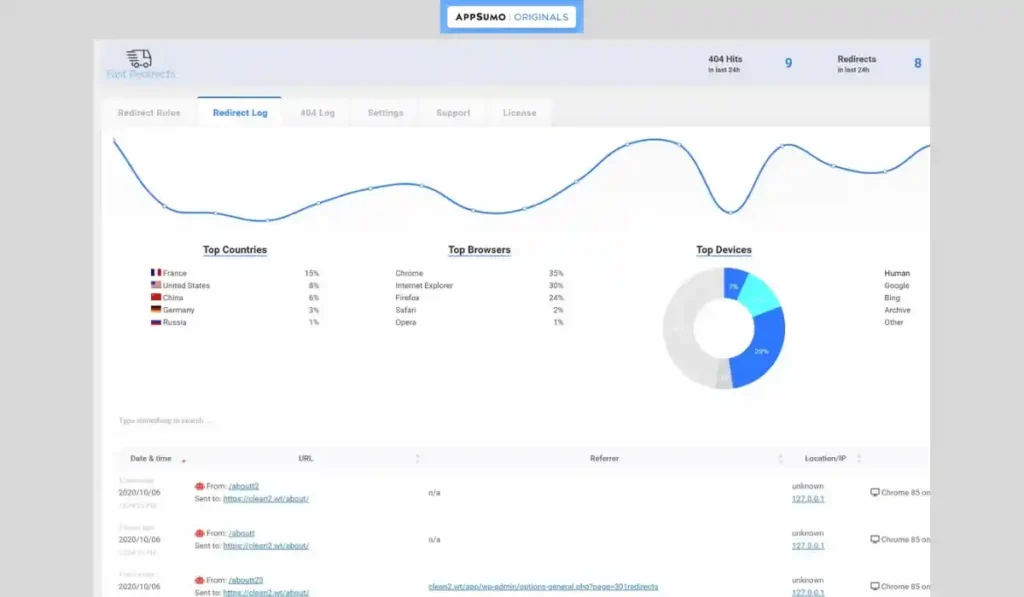This screenshot has width=1024, height=597.
Task: Toggle the Referrer column sort arrows
Action: click(x=781, y=458)
